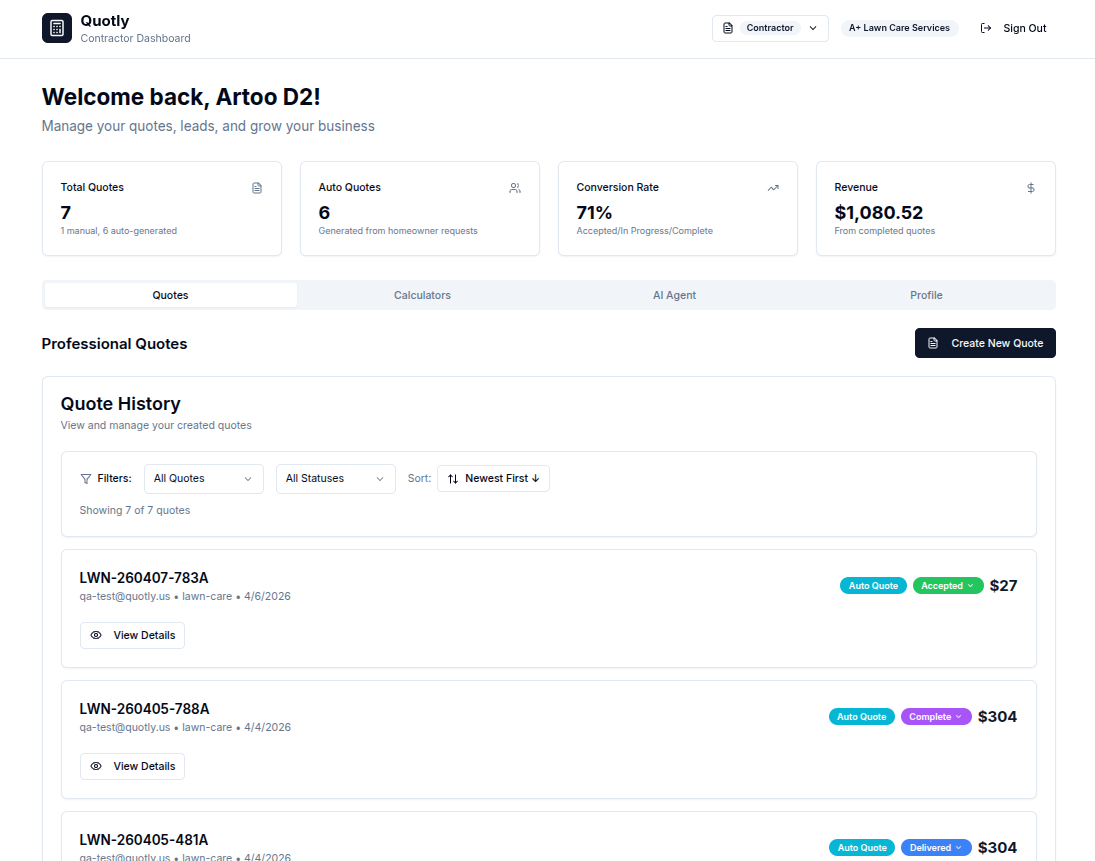
Task: Expand the All Quotes filter dropdown
Action: pyautogui.click(x=203, y=479)
